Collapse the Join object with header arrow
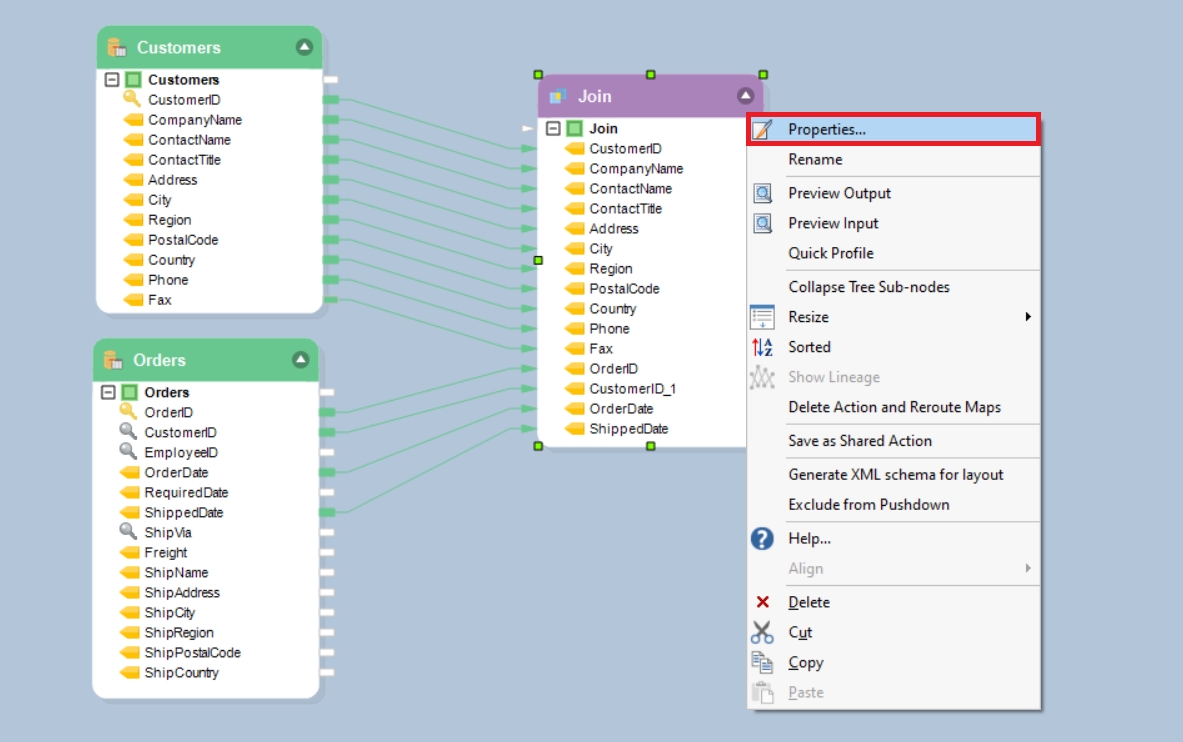 coord(745,96)
